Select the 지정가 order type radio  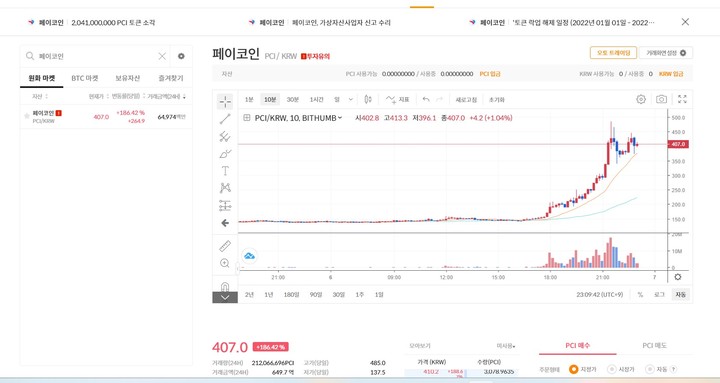(x=573, y=369)
